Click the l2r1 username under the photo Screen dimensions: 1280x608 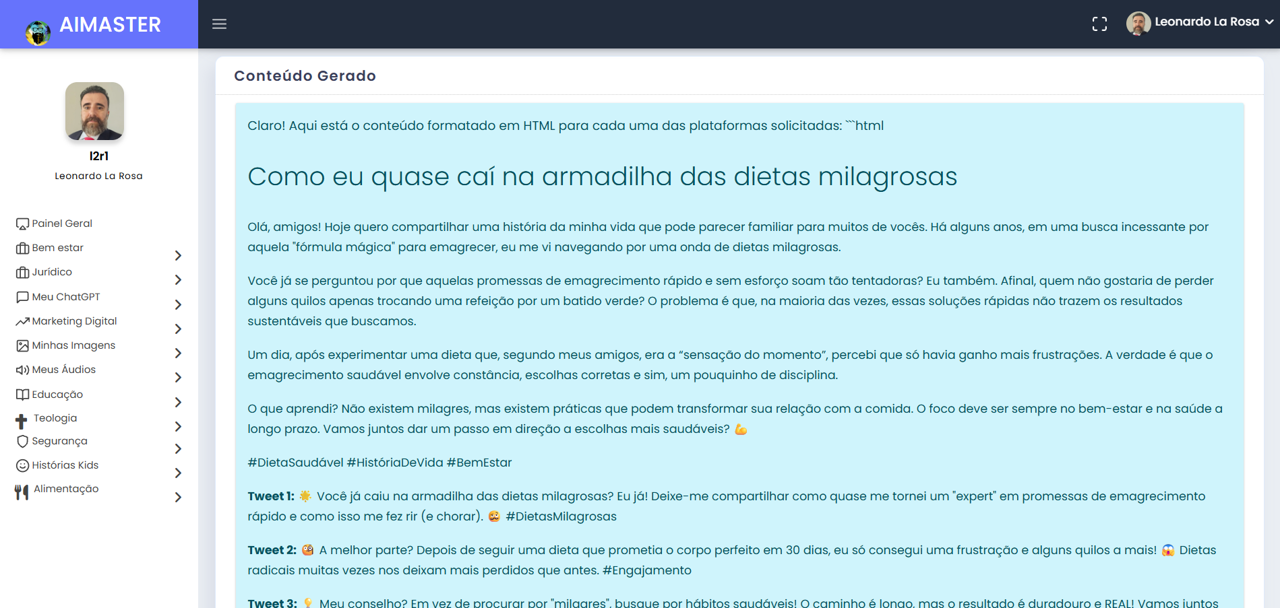99,156
